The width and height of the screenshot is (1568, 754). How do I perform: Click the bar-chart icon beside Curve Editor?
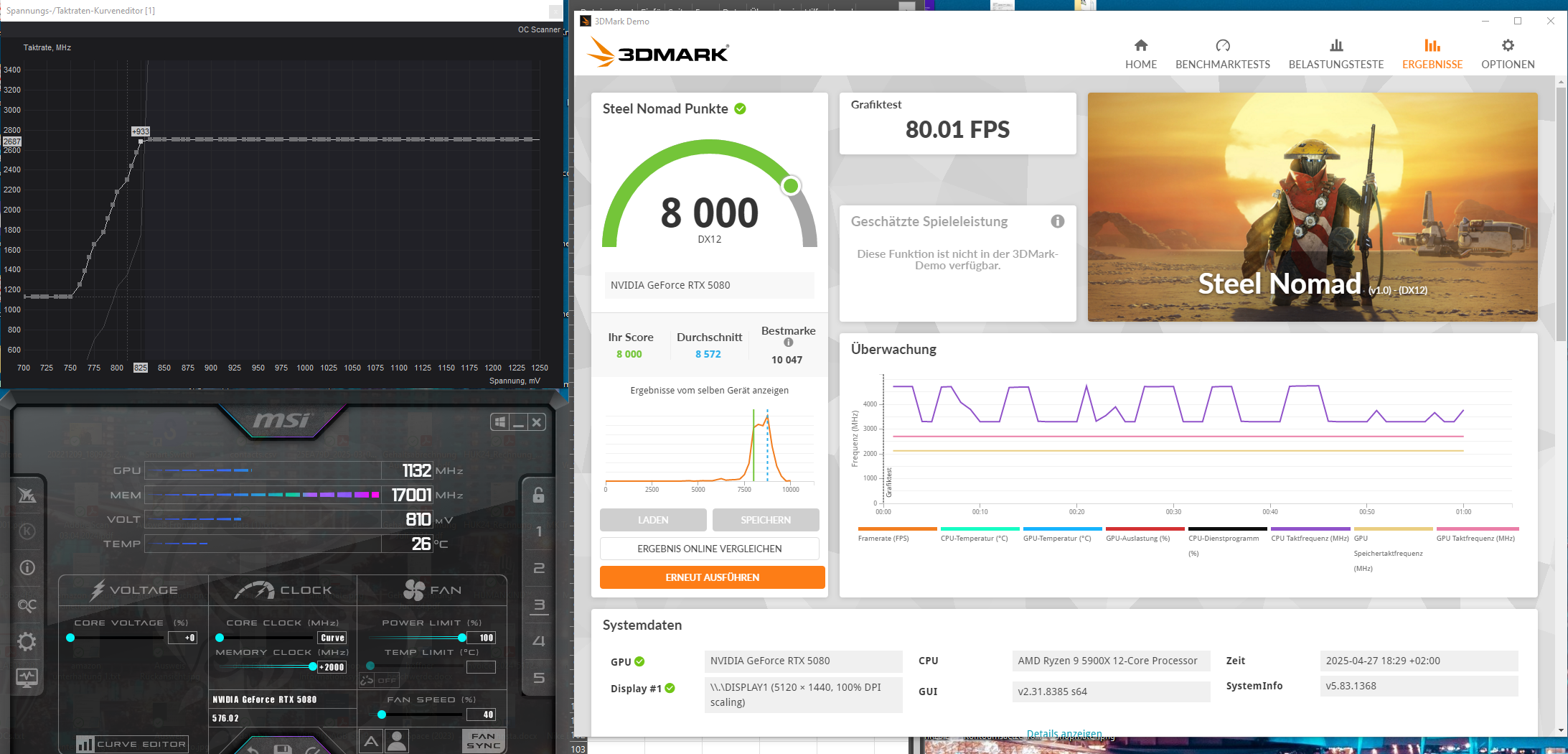click(85, 744)
